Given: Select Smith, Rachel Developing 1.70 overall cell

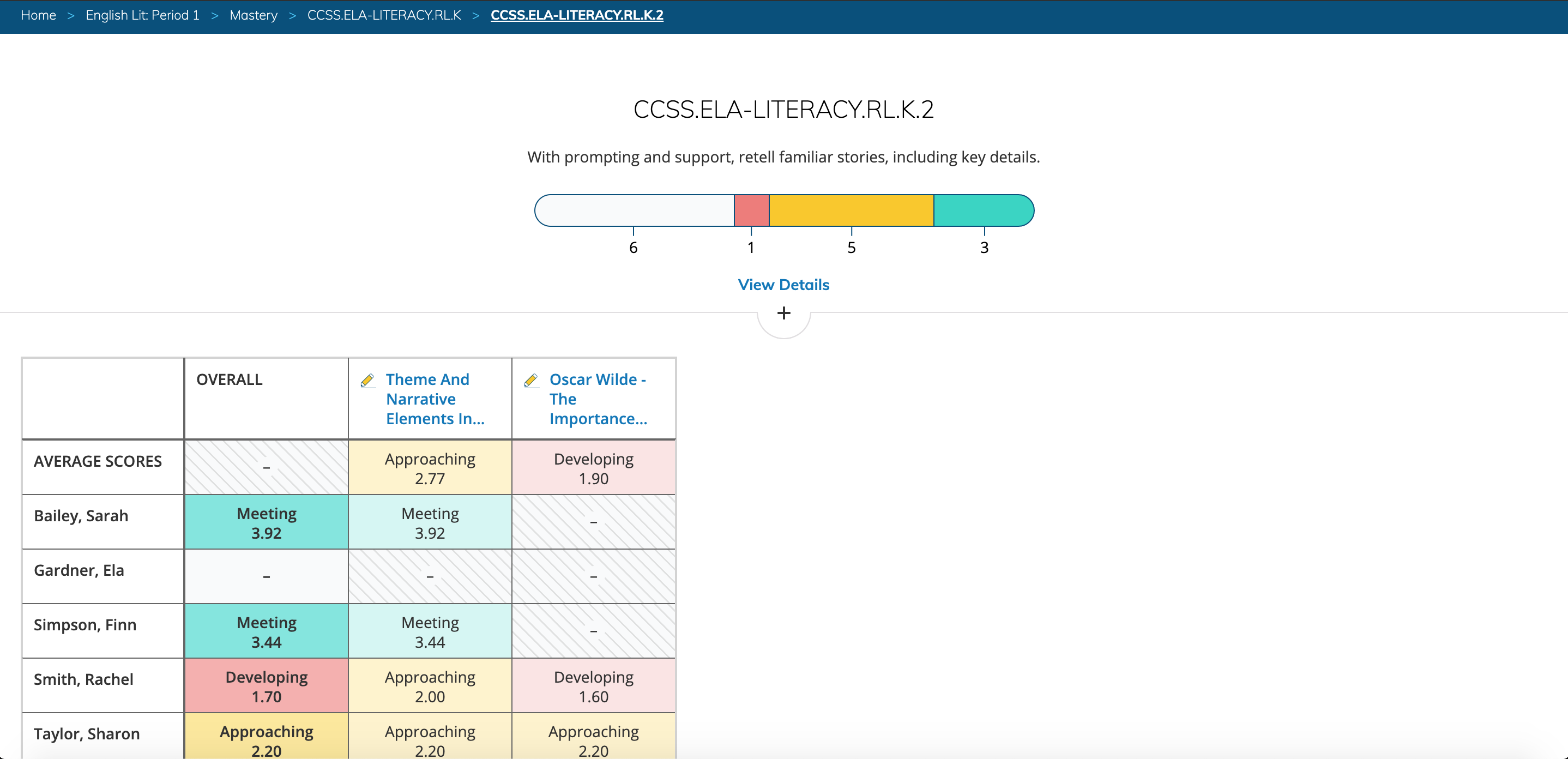Looking at the screenshot, I should point(266,686).
